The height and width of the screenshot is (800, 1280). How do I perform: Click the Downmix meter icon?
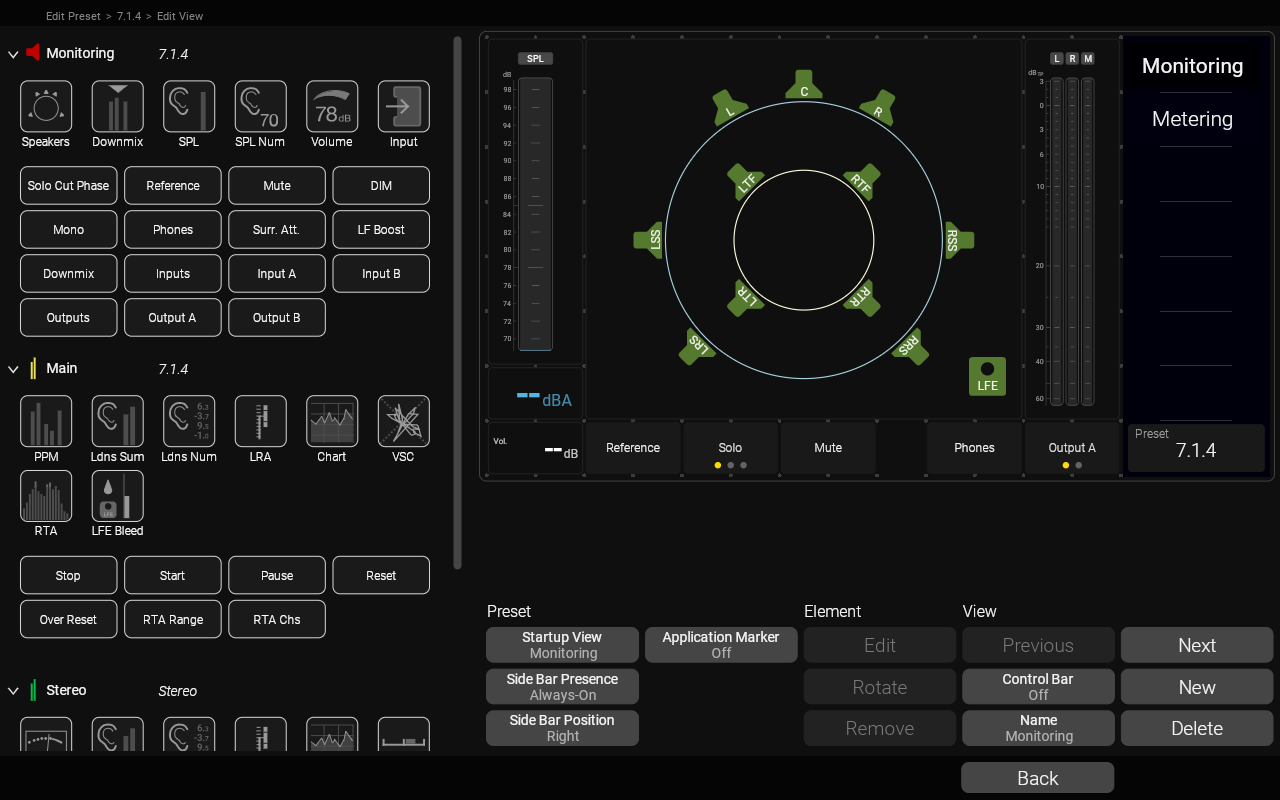point(118,107)
